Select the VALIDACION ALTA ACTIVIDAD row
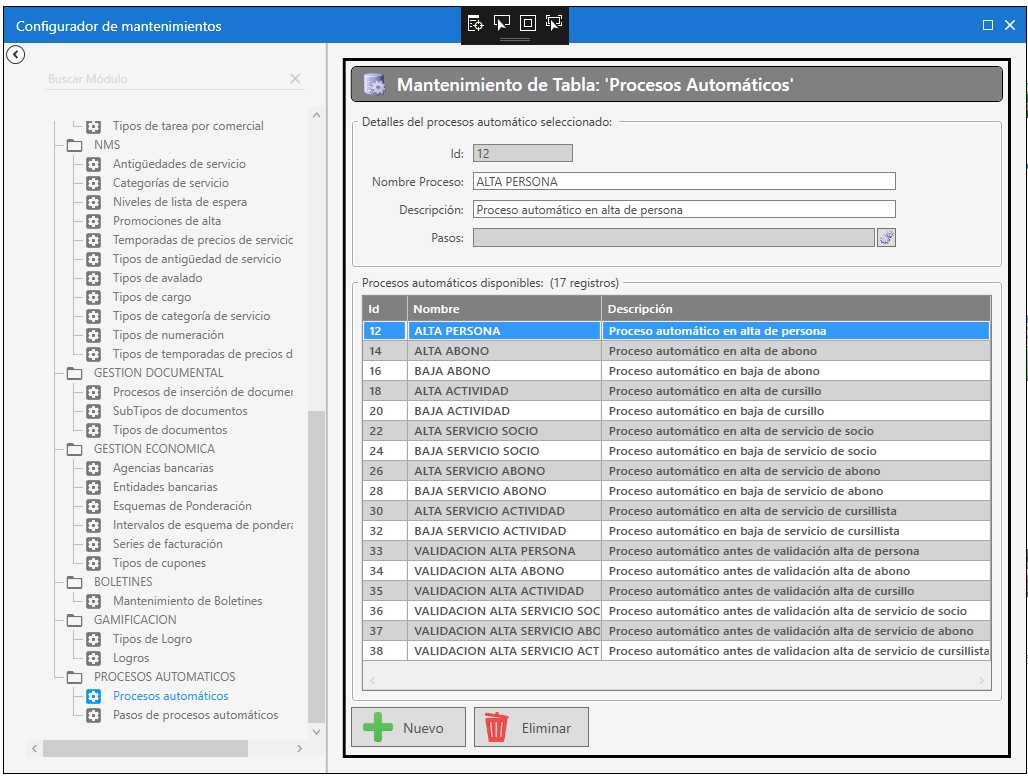 pyautogui.click(x=676, y=591)
